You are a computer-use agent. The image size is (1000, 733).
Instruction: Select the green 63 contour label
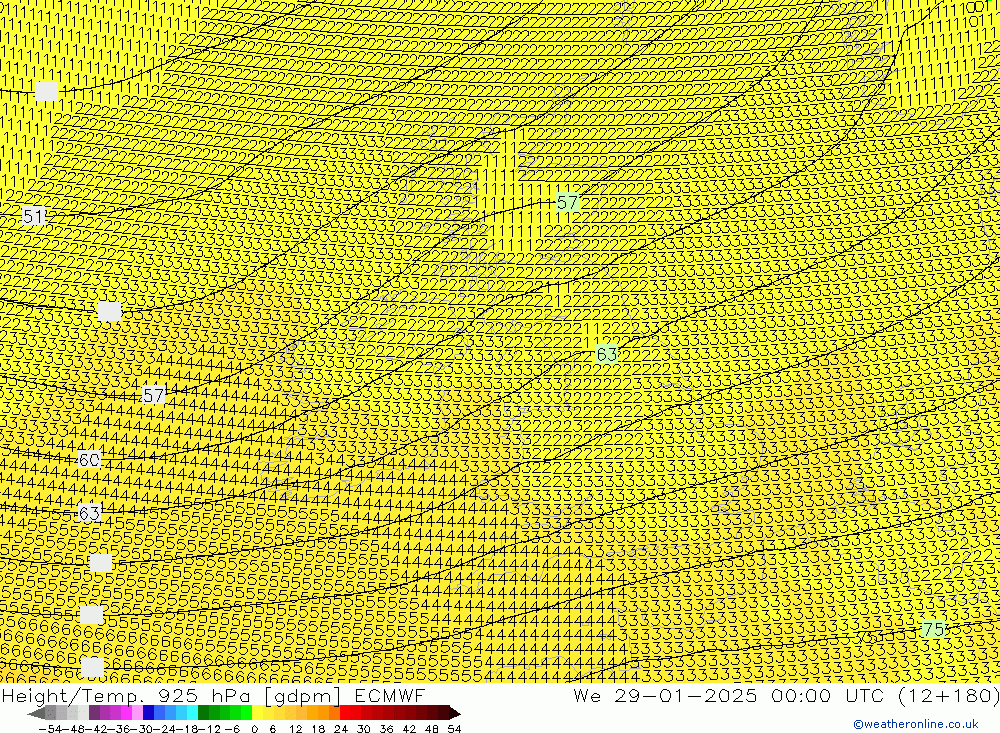(x=607, y=354)
